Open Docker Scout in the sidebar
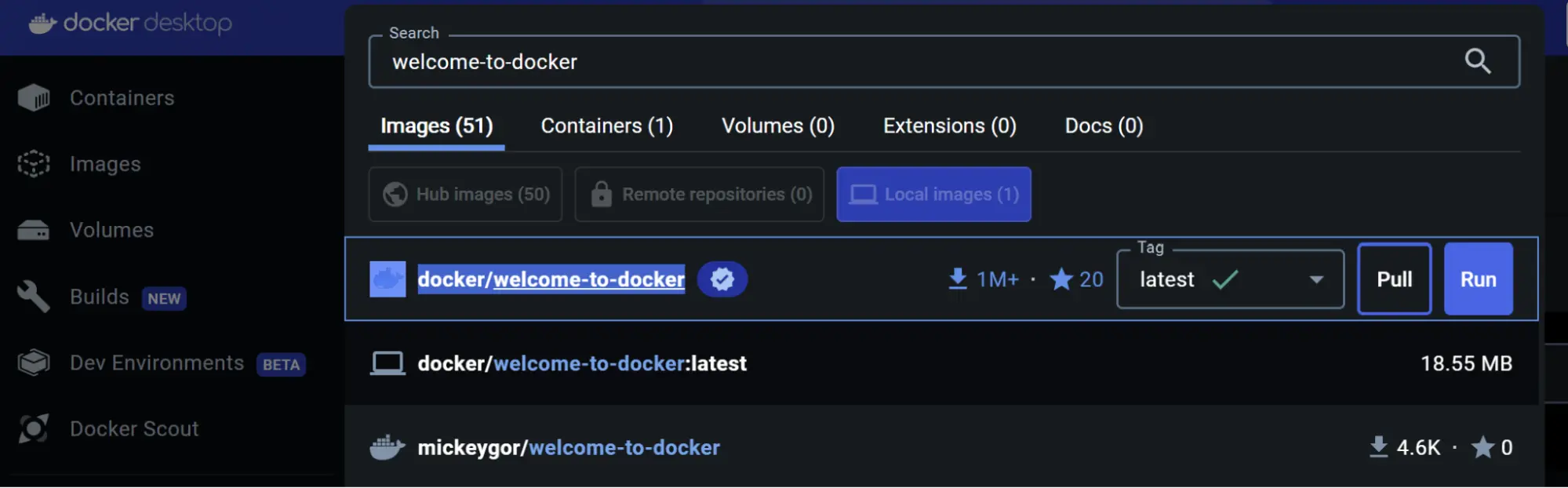 tap(133, 428)
